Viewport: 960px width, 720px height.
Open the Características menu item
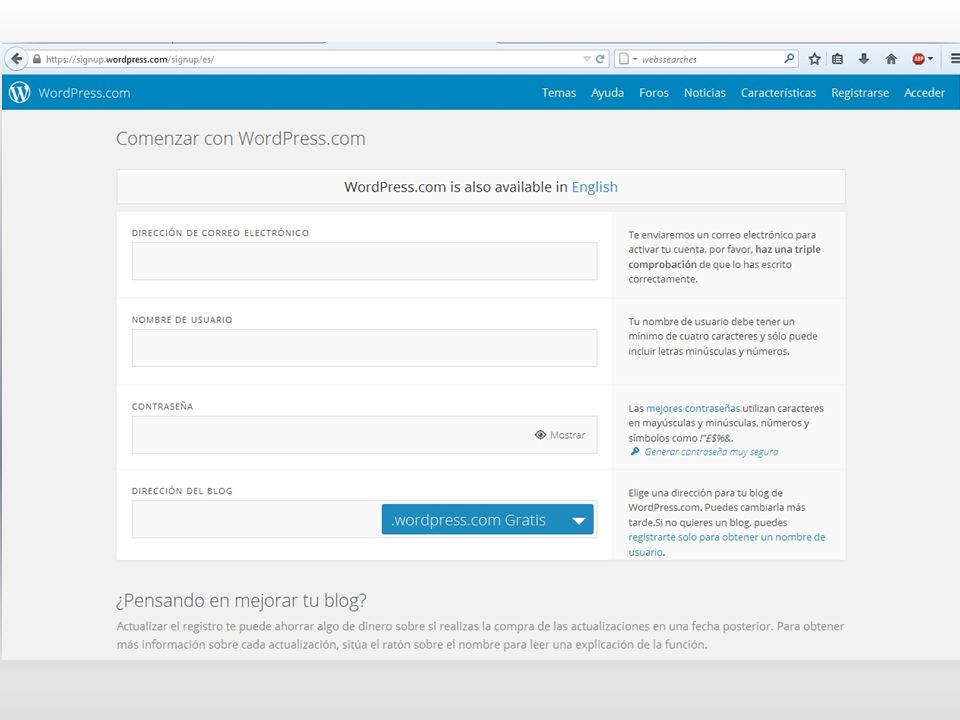point(778,92)
